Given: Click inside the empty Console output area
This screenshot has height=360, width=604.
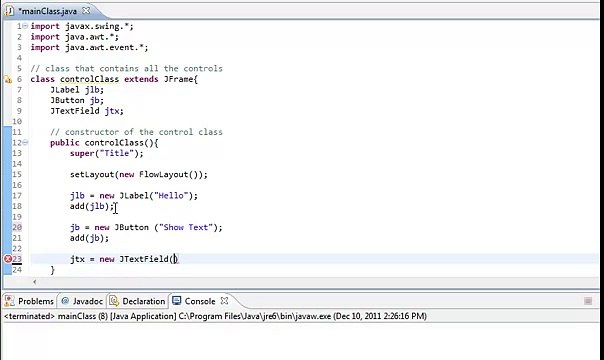Looking at the screenshot, I should coord(300,342).
